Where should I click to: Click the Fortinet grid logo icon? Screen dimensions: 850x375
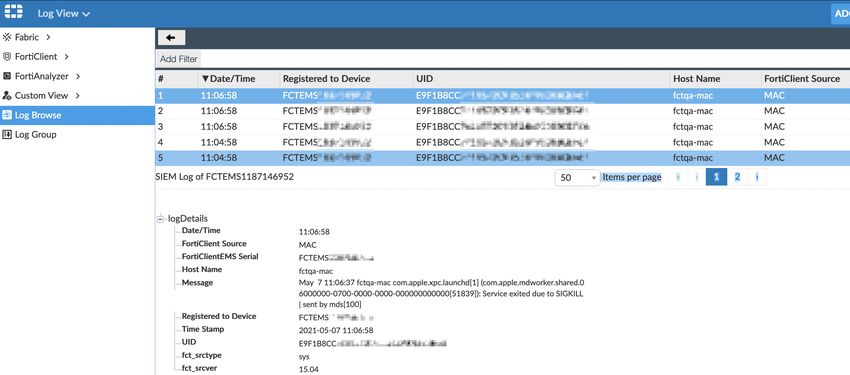coord(14,12)
